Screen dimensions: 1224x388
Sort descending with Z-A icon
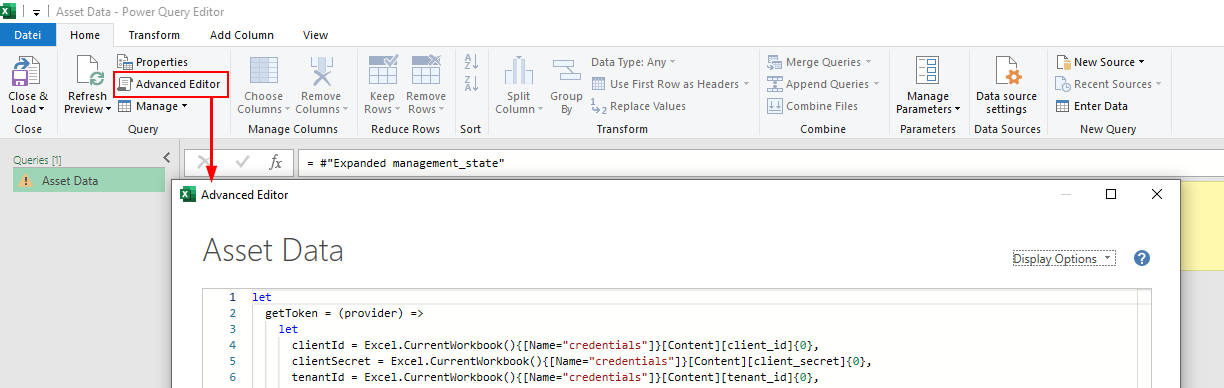click(x=471, y=83)
